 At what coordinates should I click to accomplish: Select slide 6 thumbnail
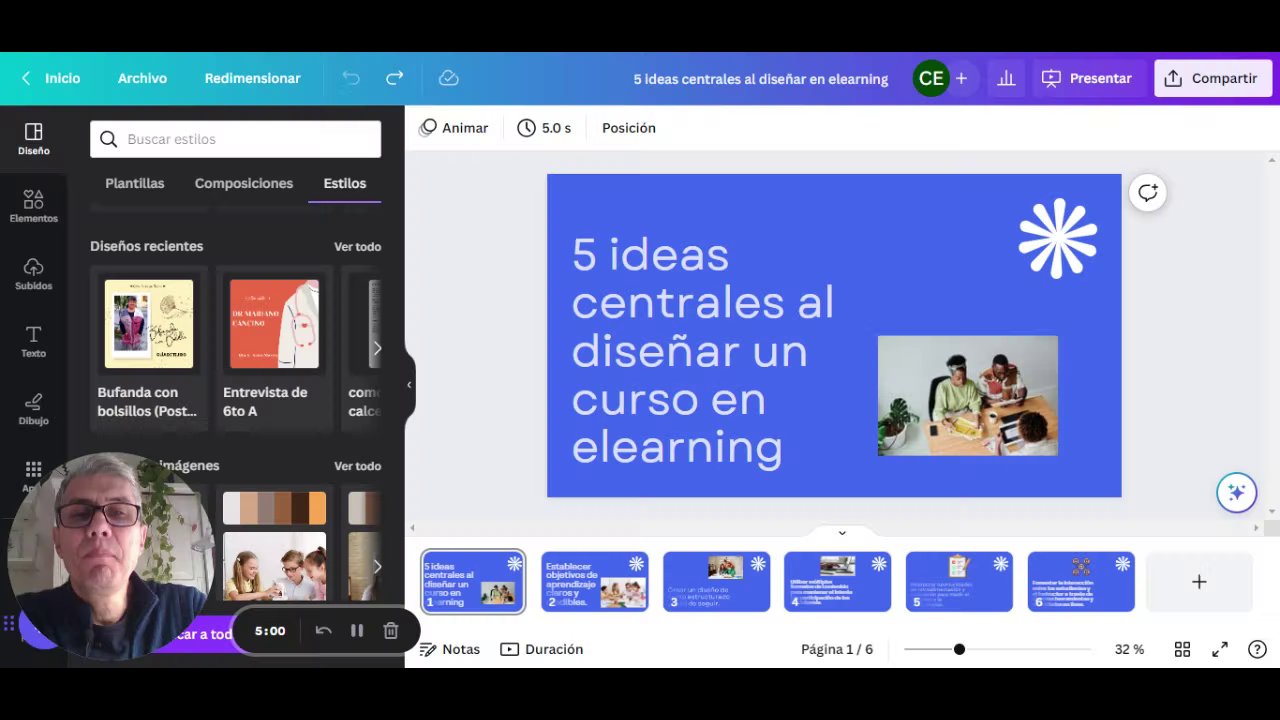click(x=1081, y=581)
